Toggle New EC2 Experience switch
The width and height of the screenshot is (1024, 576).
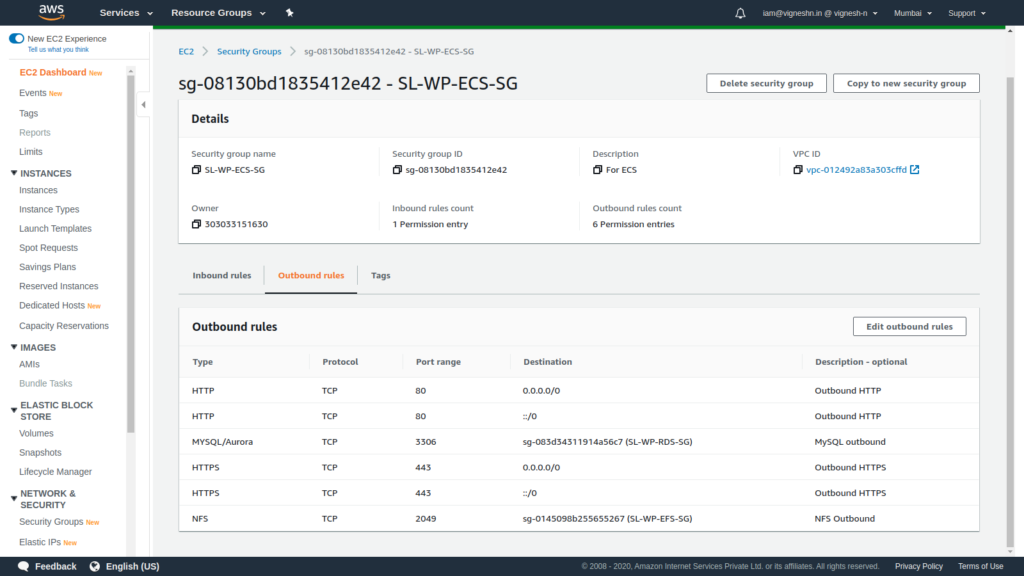point(16,39)
